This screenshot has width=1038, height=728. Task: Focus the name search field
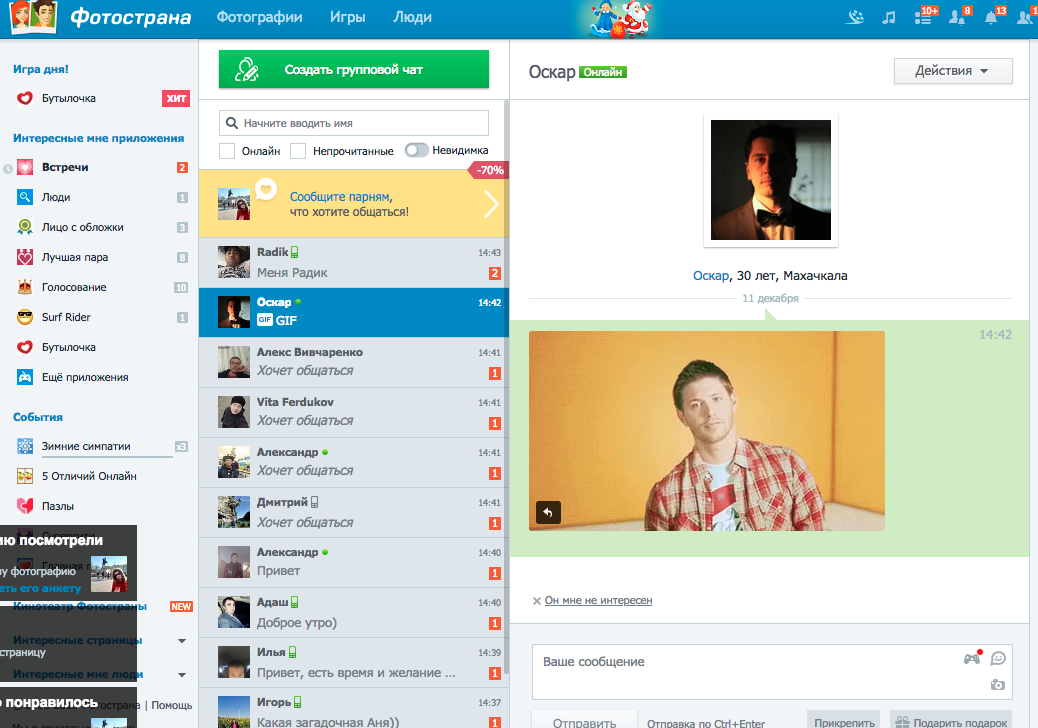[x=354, y=123]
